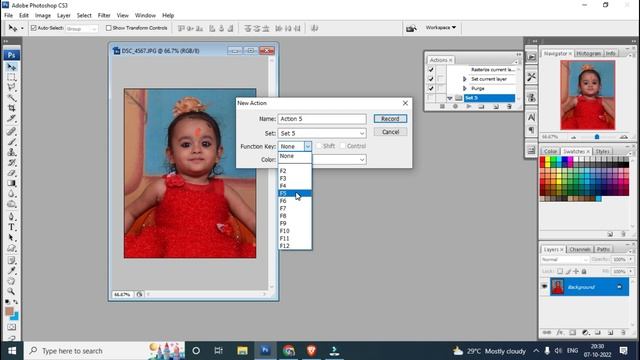
Task: Click the Navigator zoom slider handle
Action: [597, 137]
